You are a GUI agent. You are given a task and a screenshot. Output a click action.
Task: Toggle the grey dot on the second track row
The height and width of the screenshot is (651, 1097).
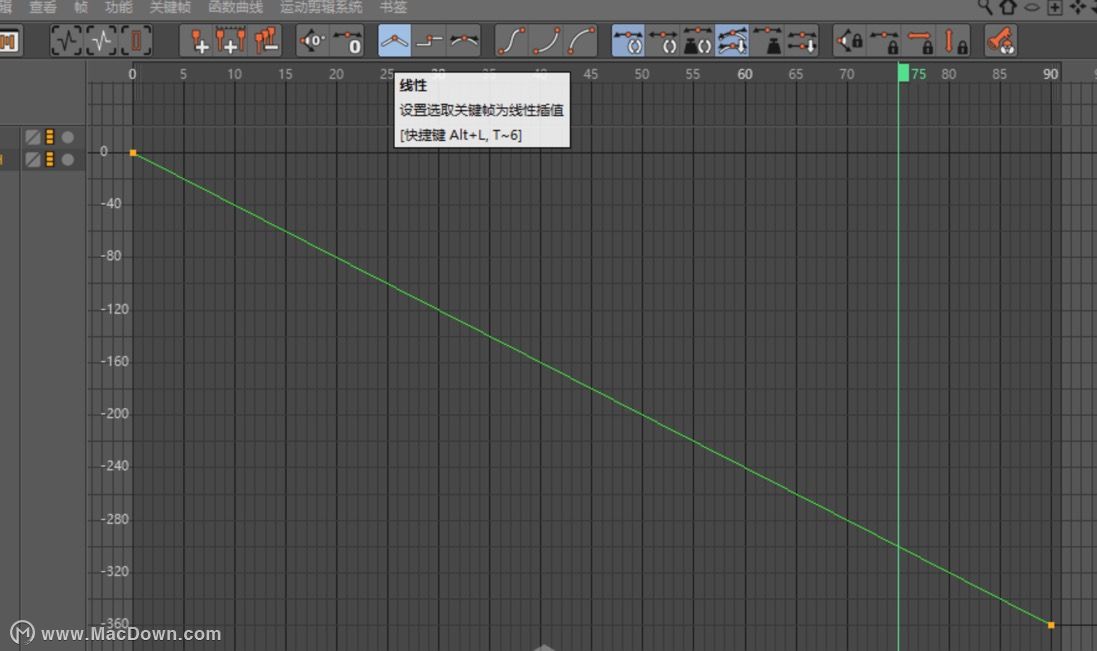[x=68, y=159]
